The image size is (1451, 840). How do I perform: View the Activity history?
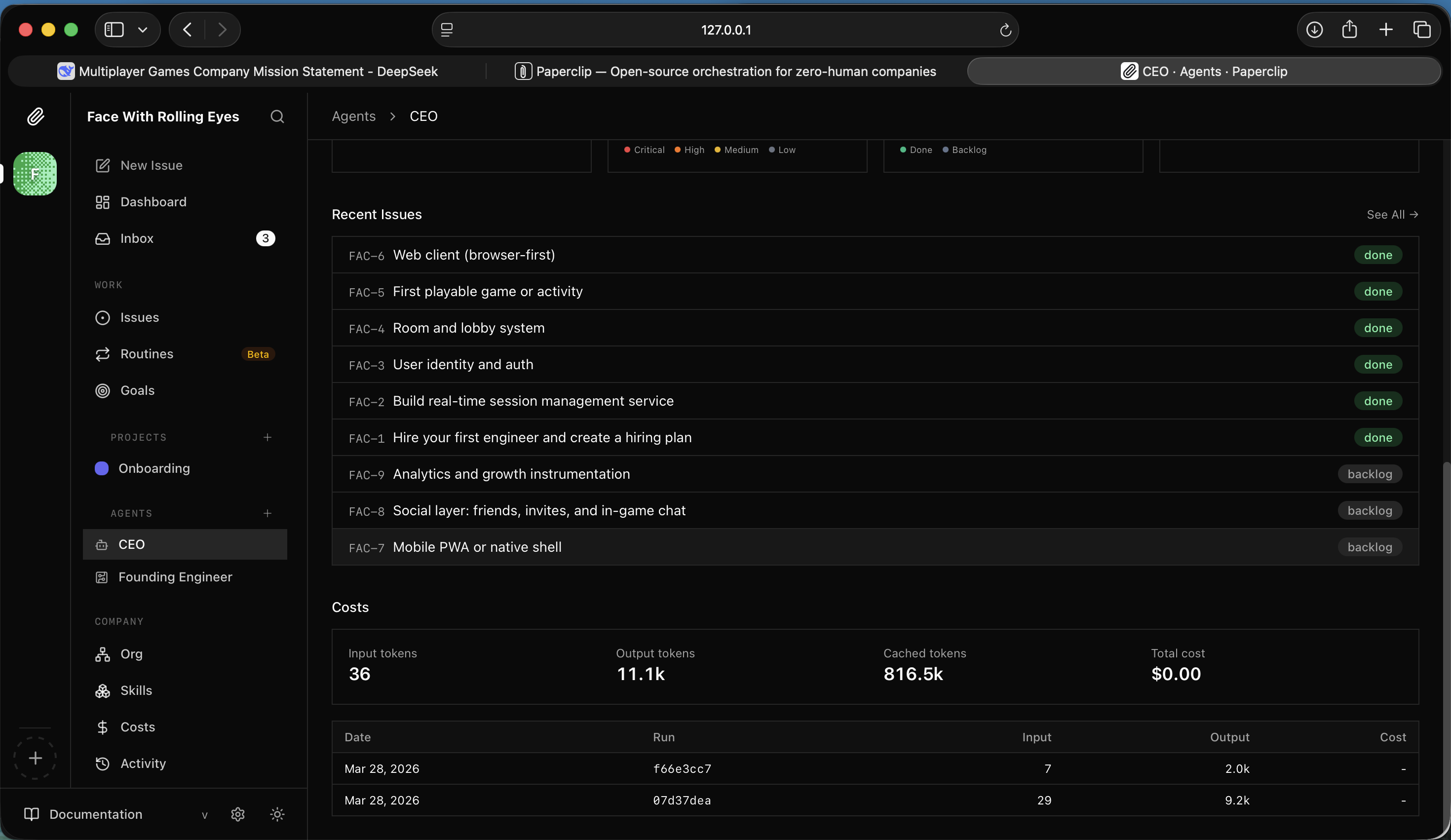pos(143,764)
